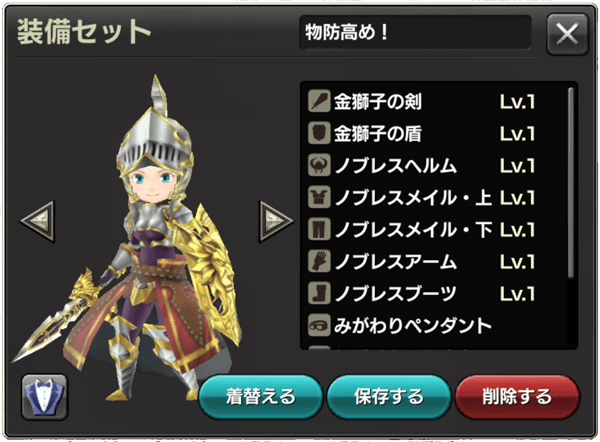The width and height of the screenshot is (600, 442).
Task: Click the accessory icon for みがわりペンダント
Action: [x=319, y=326]
